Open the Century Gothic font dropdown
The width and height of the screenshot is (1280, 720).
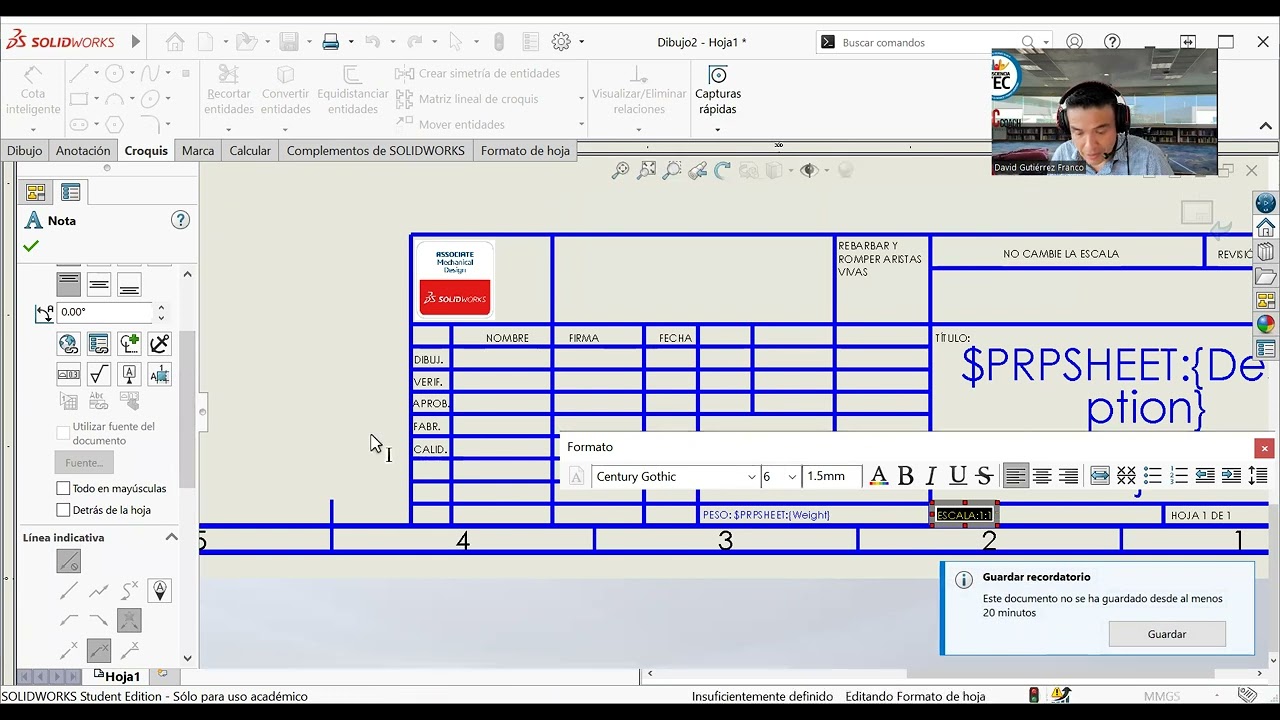coord(752,477)
